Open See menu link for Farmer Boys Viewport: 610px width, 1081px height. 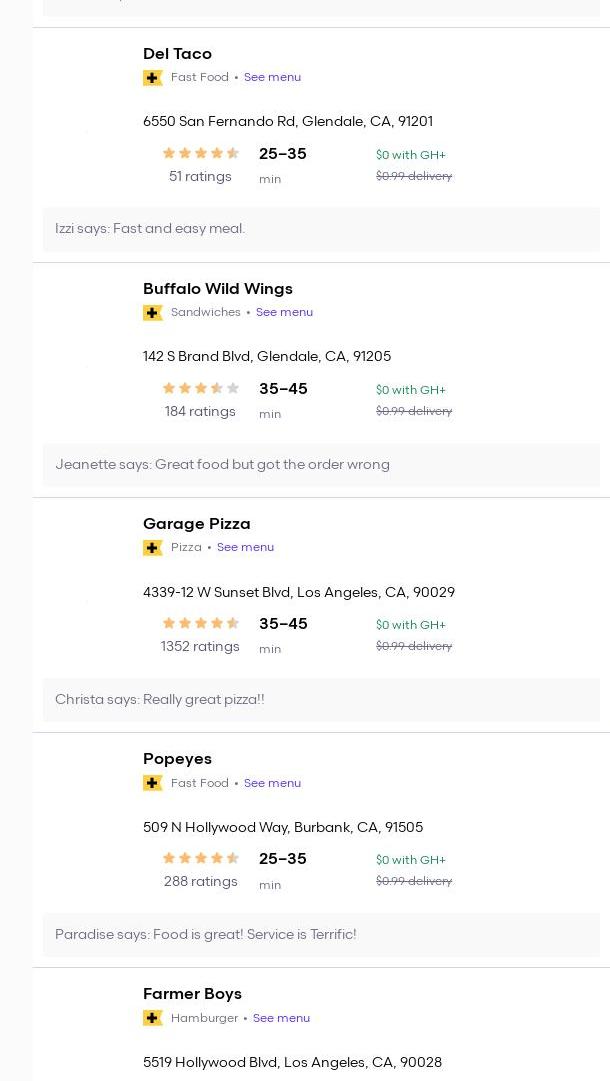pos(281,1018)
